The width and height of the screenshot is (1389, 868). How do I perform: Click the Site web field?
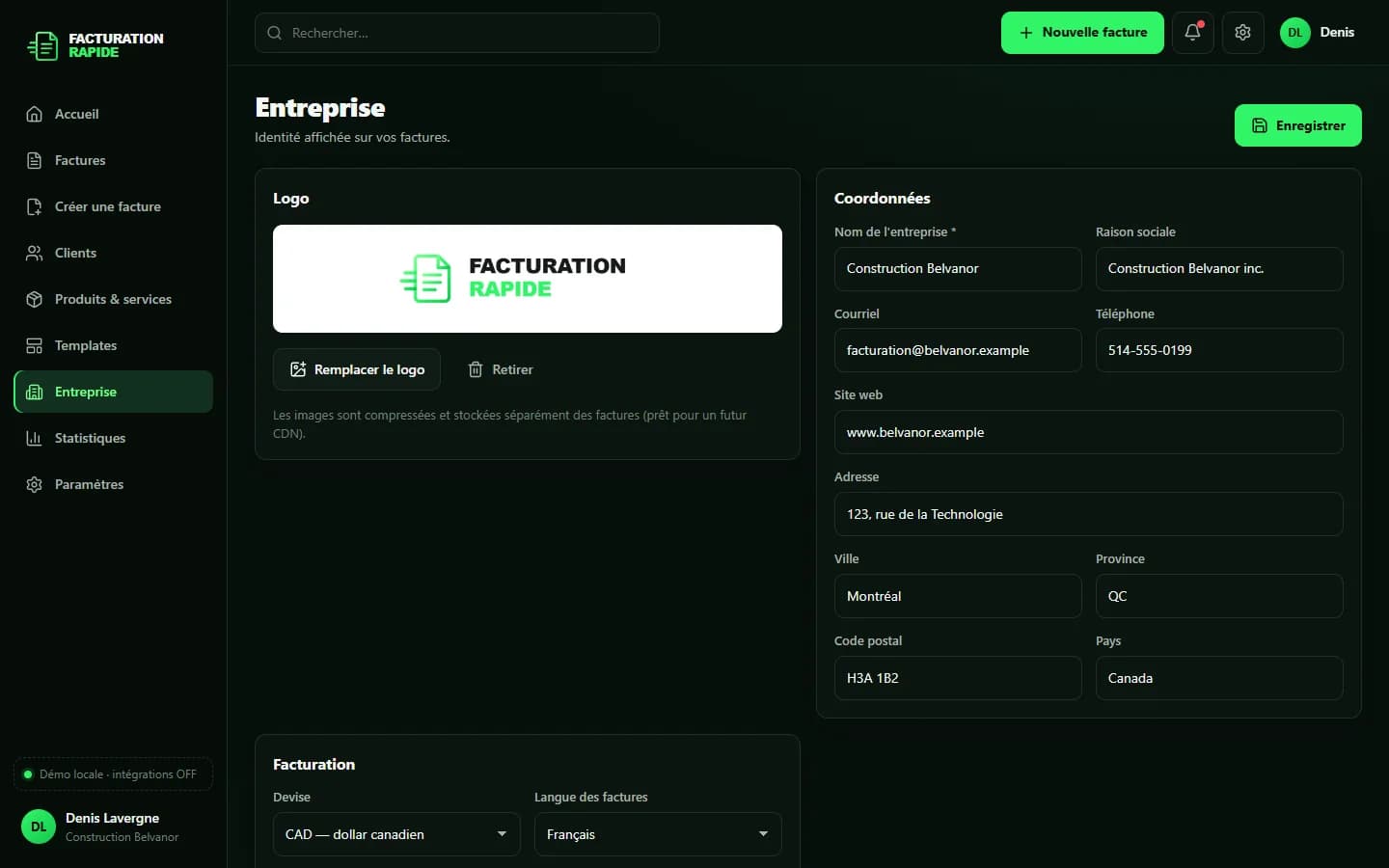coord(1089,432)
